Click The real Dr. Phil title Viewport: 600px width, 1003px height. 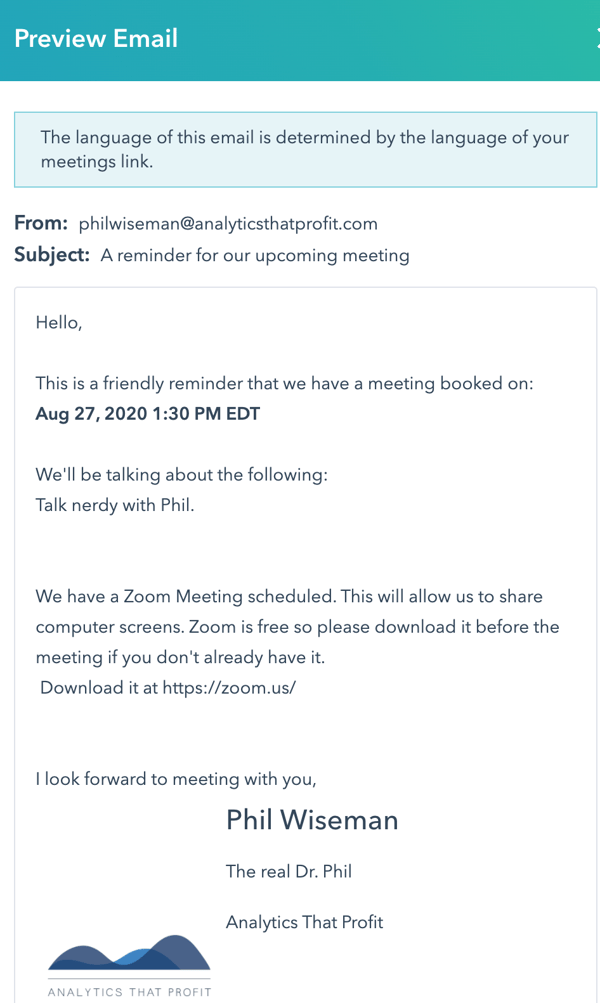pos(289,871)
